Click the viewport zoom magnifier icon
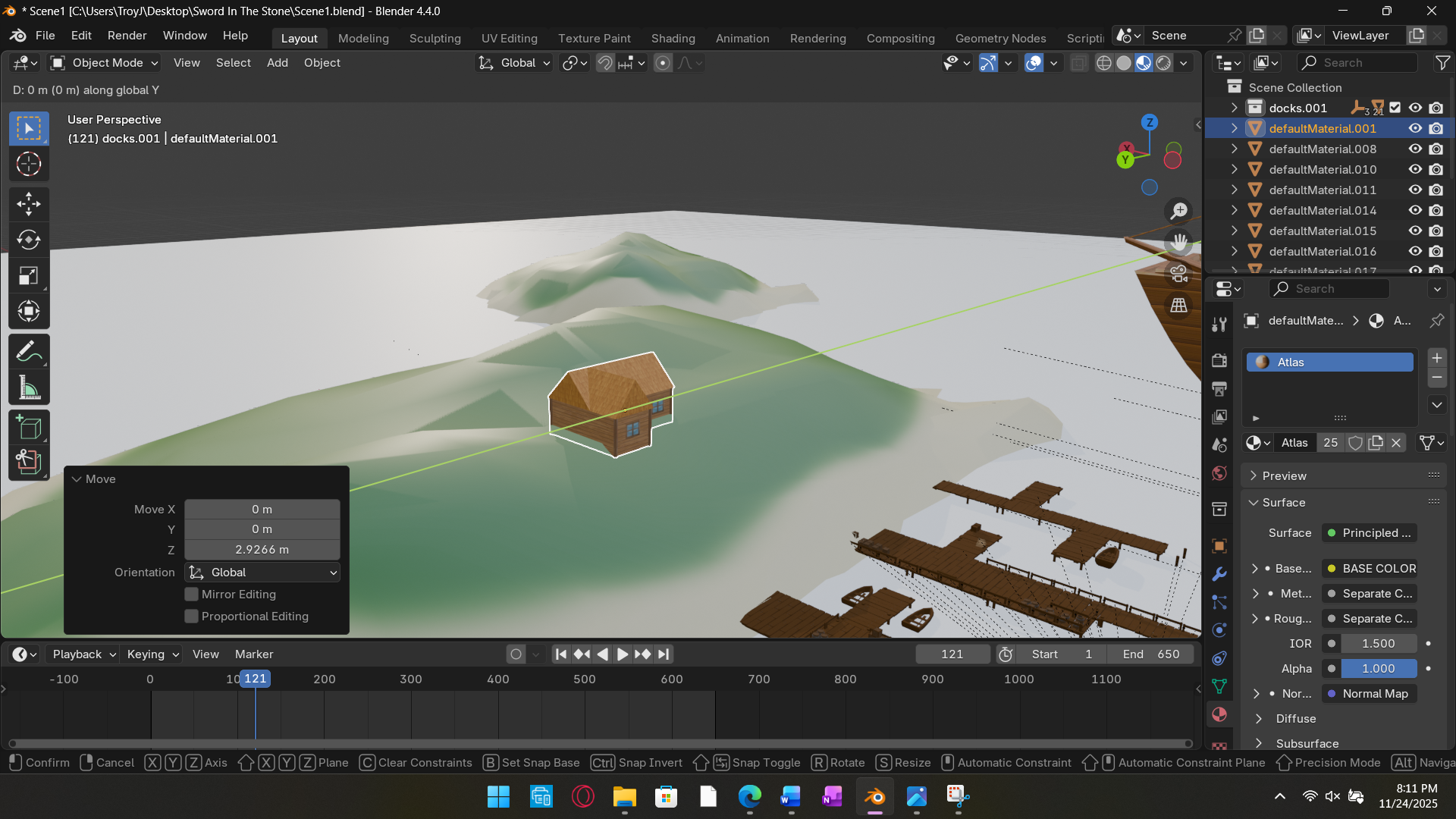The height and width of the screenshot is (819, 1456). 1178,211
